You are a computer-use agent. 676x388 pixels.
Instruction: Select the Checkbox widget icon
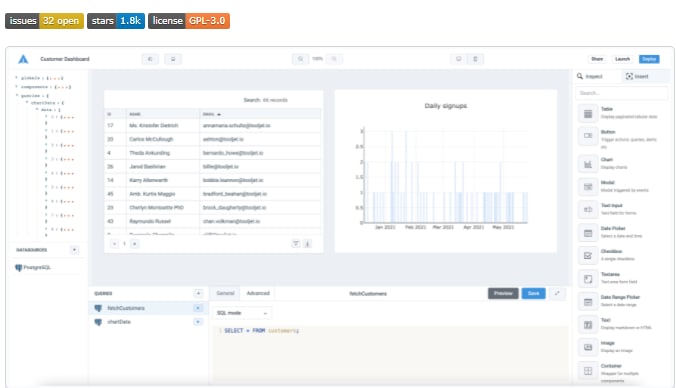point(588,256)
